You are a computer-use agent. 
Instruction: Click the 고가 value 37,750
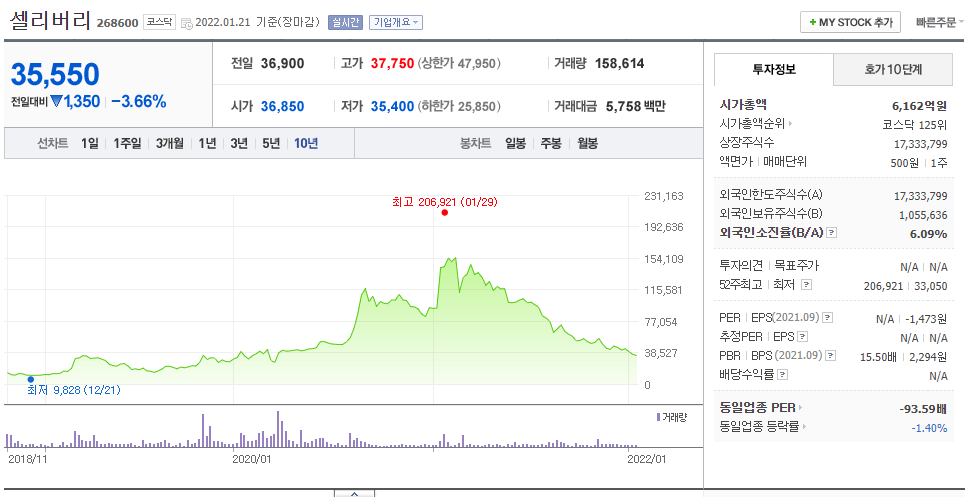393,63
